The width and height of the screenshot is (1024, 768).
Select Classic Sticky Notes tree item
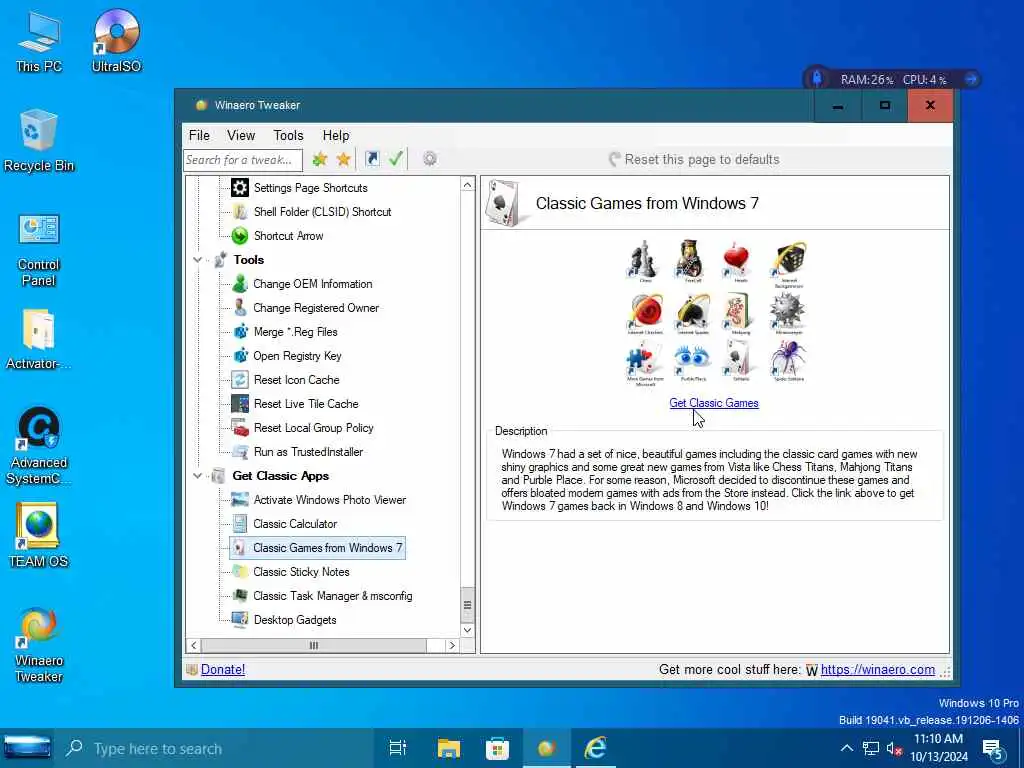pyautogui.click(x=301, y=571)
